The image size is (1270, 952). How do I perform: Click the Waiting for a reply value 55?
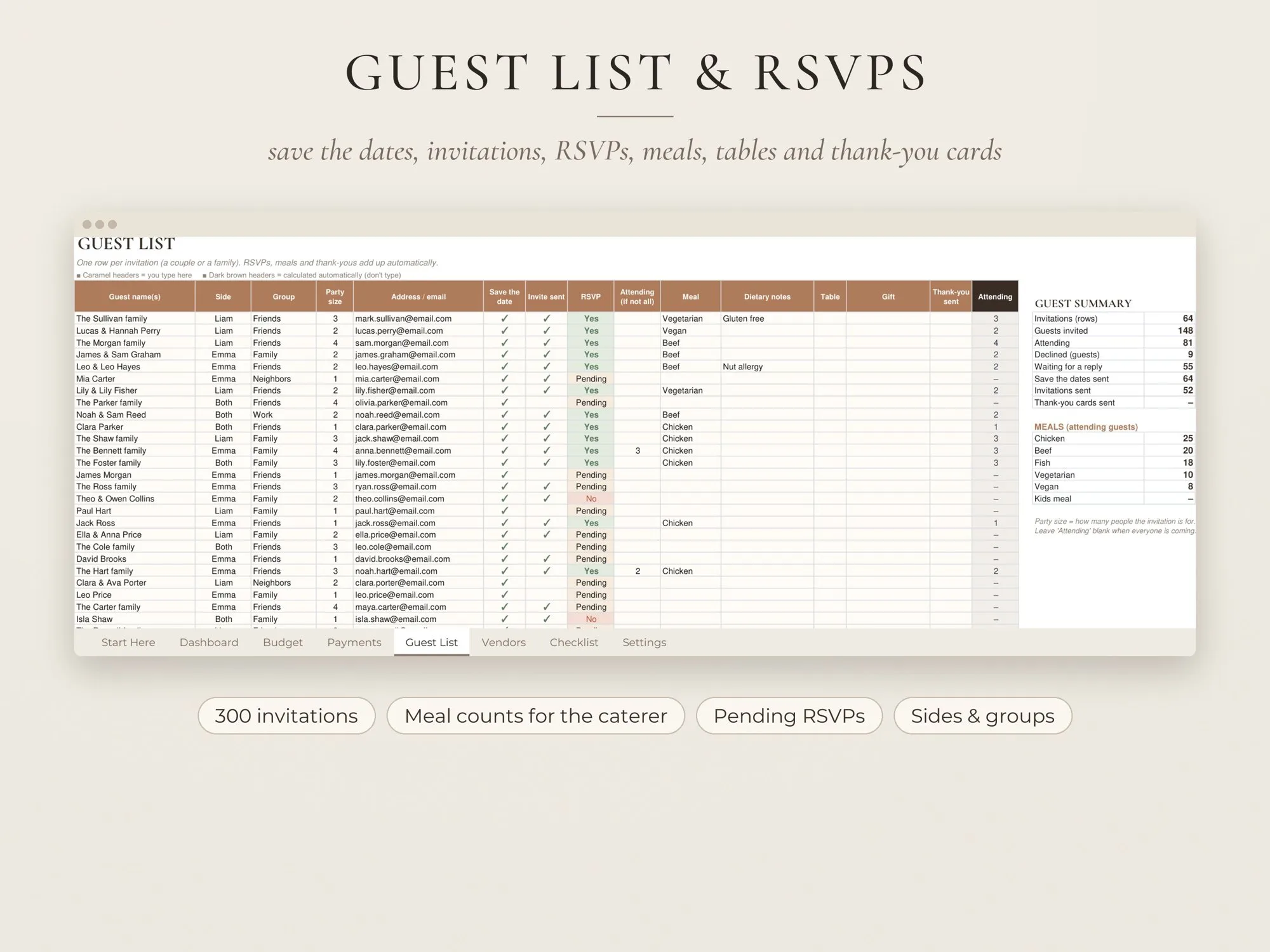1187,367
